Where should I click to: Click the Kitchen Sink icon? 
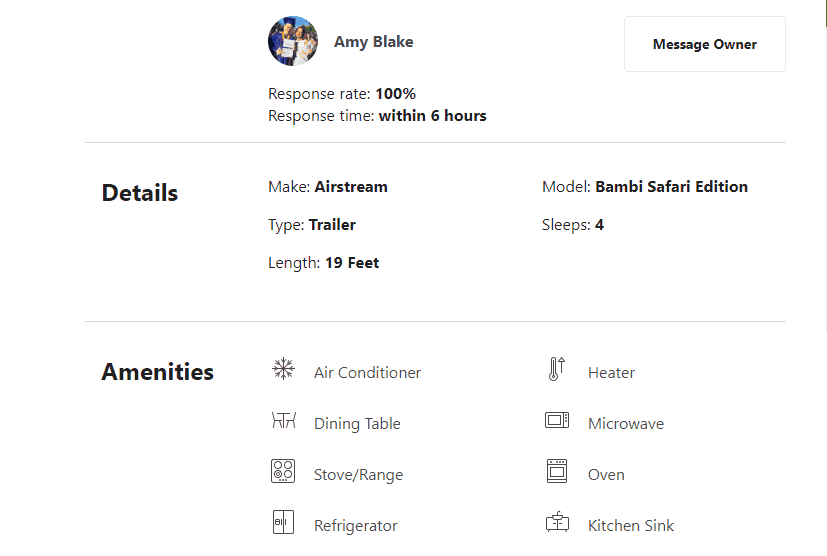557,522
